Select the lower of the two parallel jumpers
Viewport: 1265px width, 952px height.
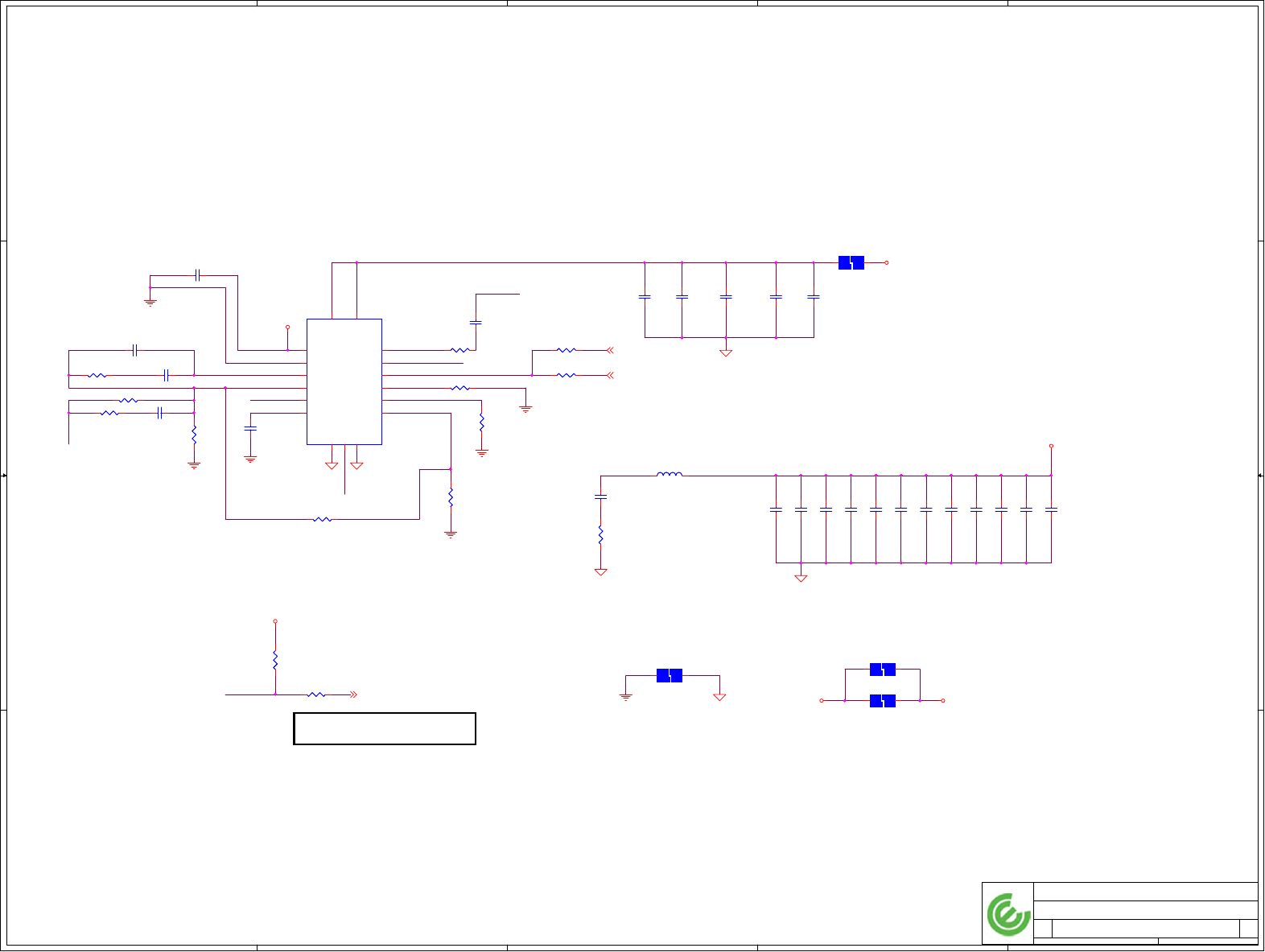pyautogui.click(x=883, y=701)
